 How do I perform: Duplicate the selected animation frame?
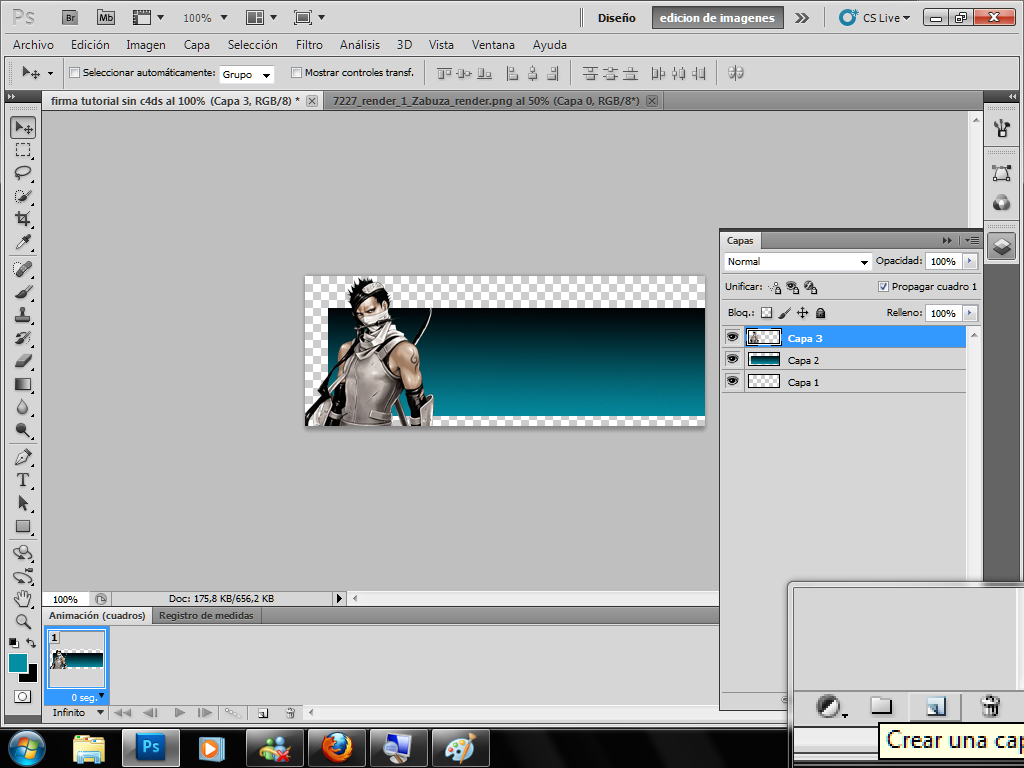point(263,713)
